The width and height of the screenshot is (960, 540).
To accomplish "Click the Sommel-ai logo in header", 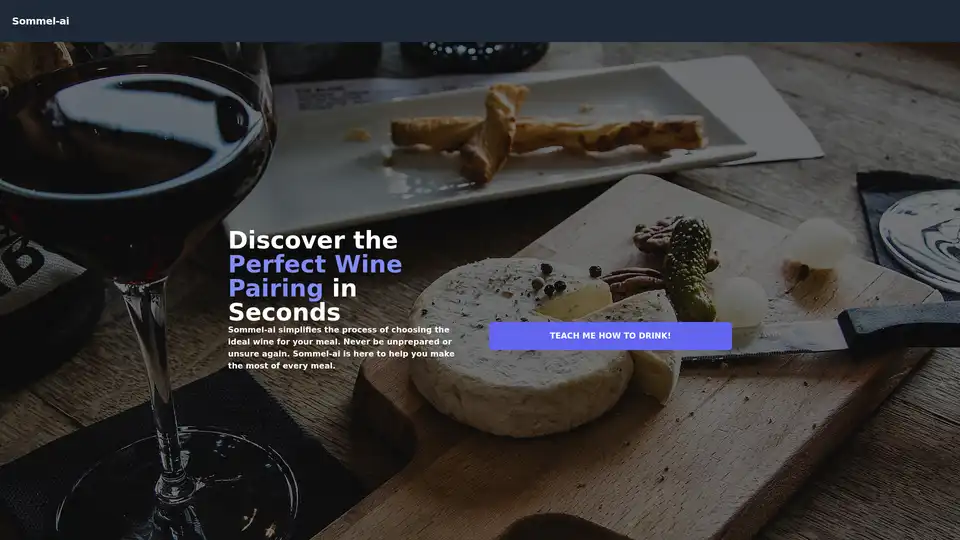I will [40, 21].
